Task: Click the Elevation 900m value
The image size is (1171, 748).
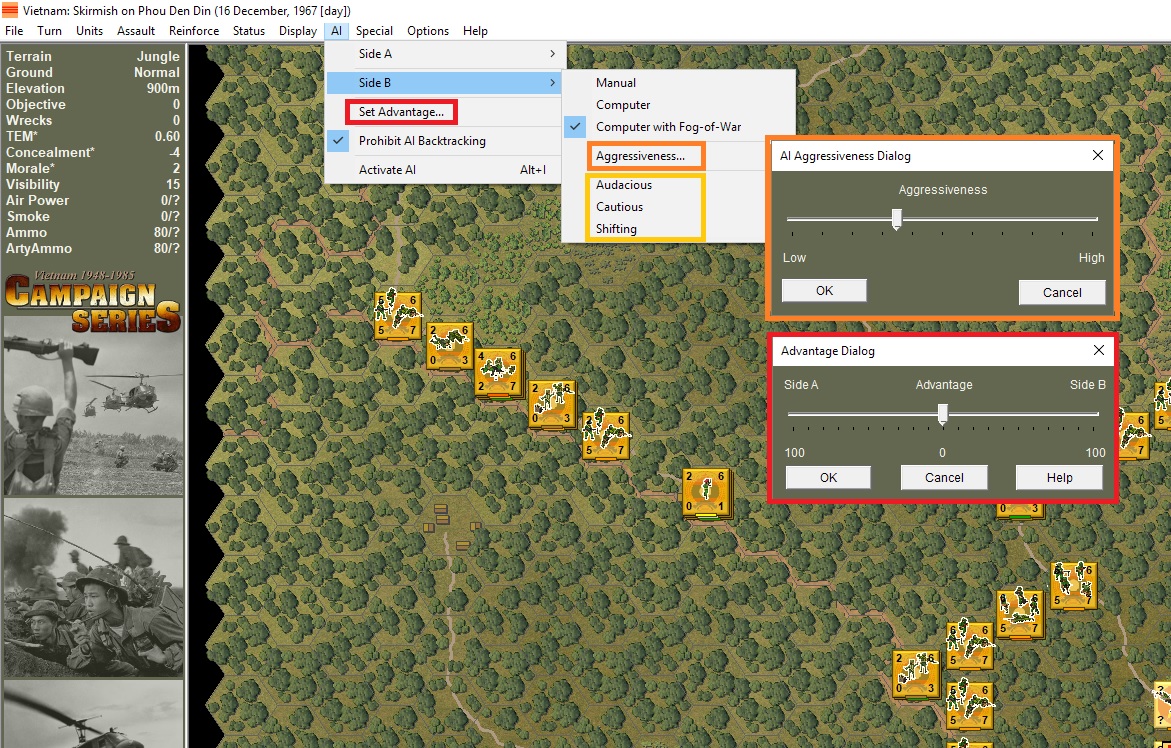Action: [x=163, y=88]
